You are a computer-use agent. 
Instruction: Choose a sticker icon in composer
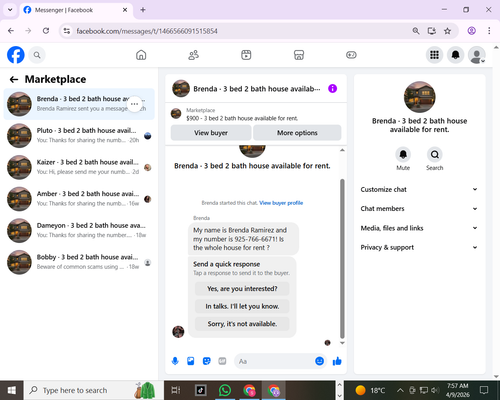click(x=207, y=361)
